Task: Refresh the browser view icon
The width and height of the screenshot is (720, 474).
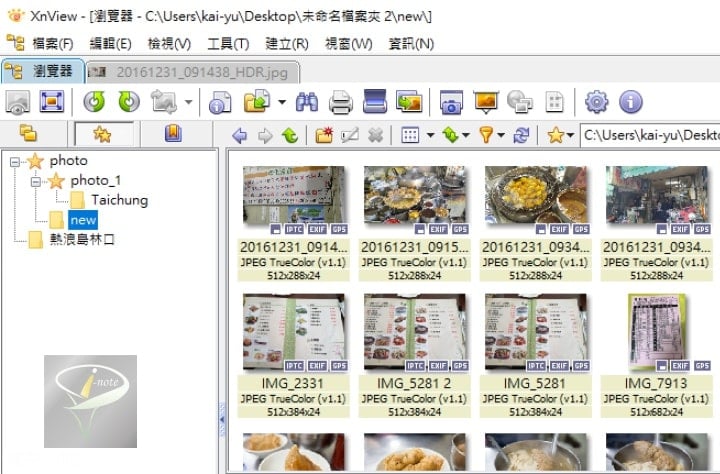Action: (x=521, y=135)
